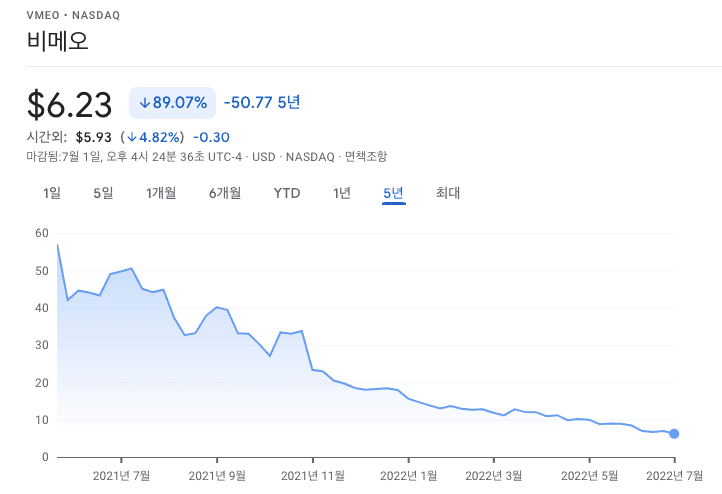Click the 면책조항 disclaimer link

(366, 157)
